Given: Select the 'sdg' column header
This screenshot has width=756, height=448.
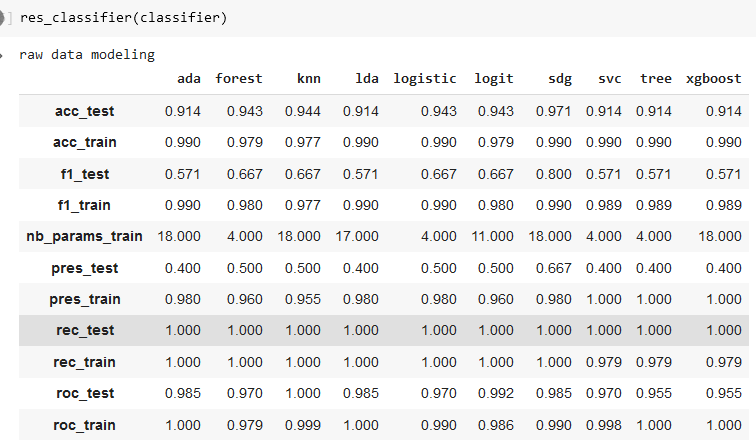Looking at the screenshot, I should pyautogui.click(x=561, y=78).
